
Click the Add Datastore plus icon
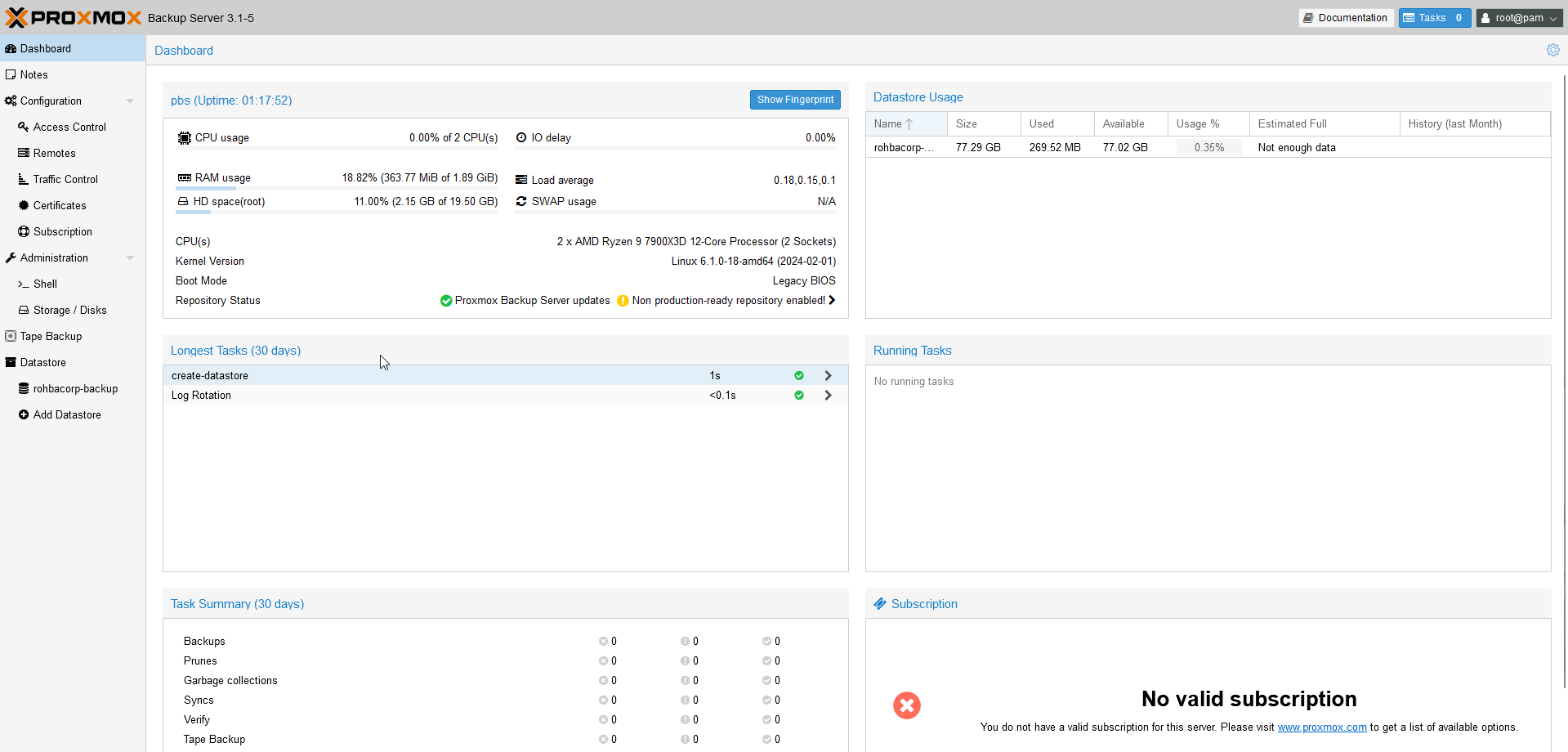24,414
